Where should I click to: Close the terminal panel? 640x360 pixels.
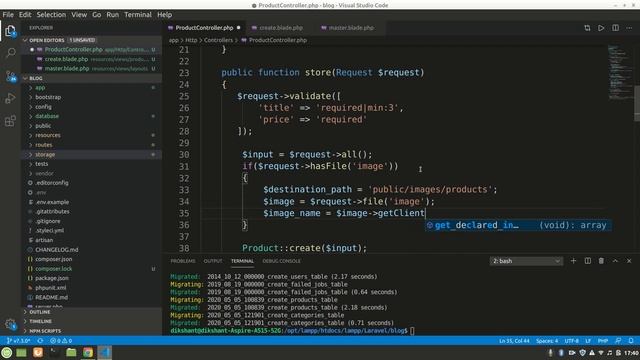click(x=629, y=261)
